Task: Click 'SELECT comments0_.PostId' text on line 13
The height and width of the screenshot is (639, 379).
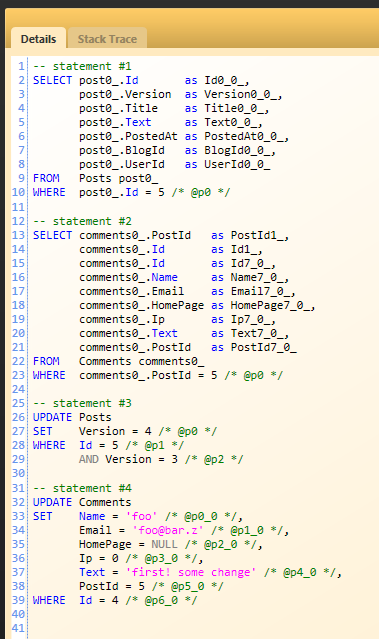Action: pyautogui.click(x=112, y=236)
